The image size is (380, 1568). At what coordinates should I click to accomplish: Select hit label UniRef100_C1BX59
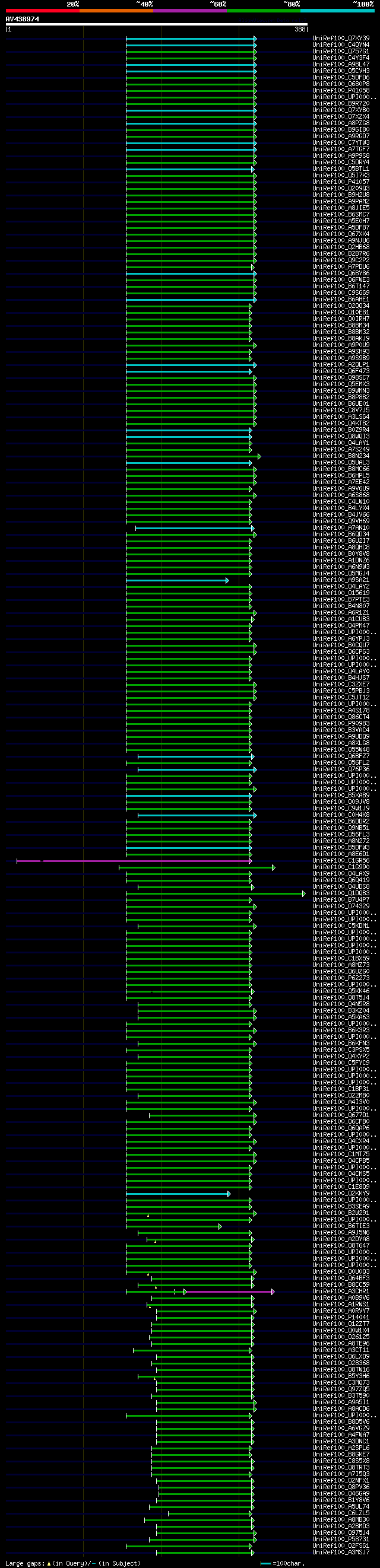(341, 959)
